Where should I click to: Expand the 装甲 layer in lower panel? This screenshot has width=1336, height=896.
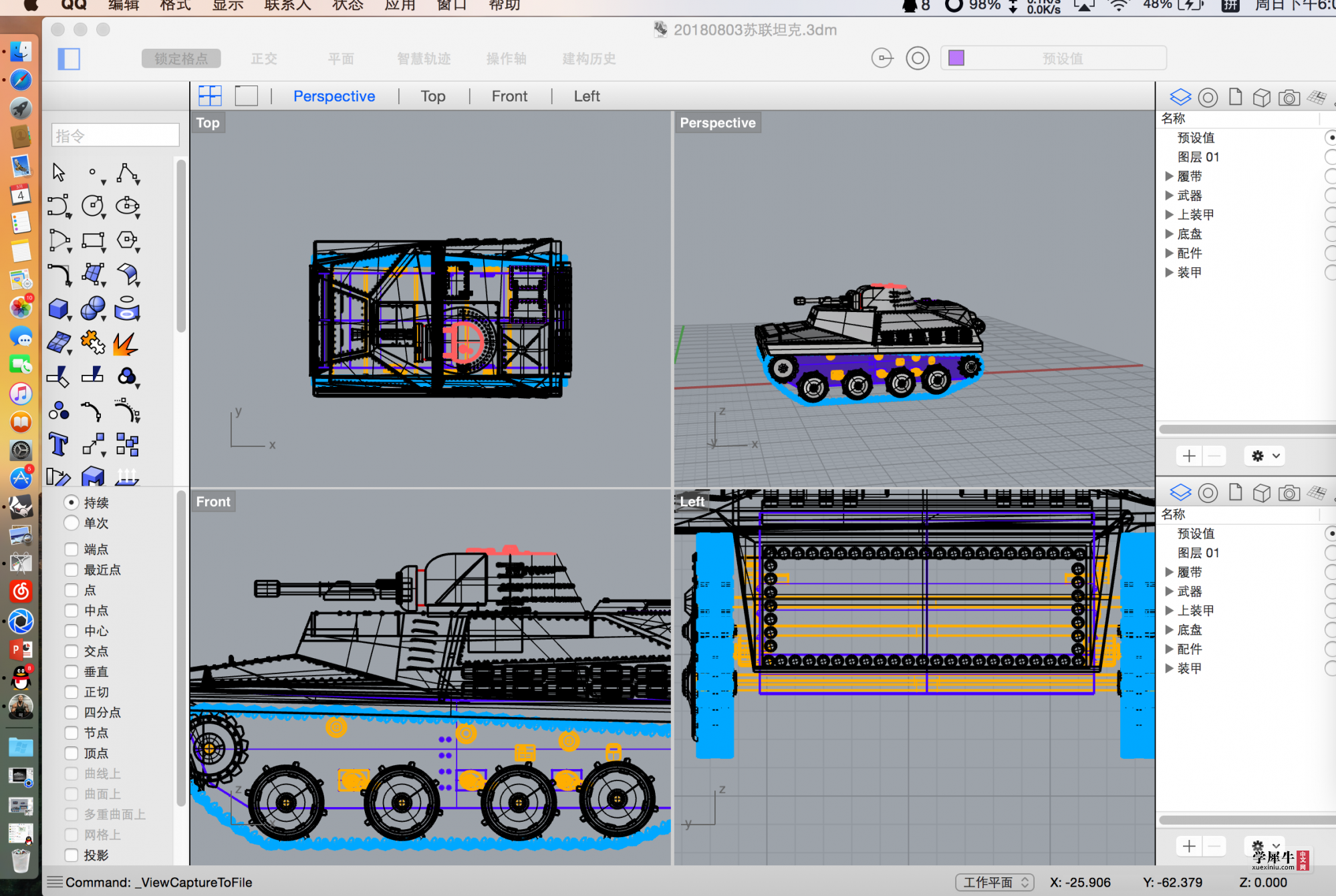(x=1169, y=668)
